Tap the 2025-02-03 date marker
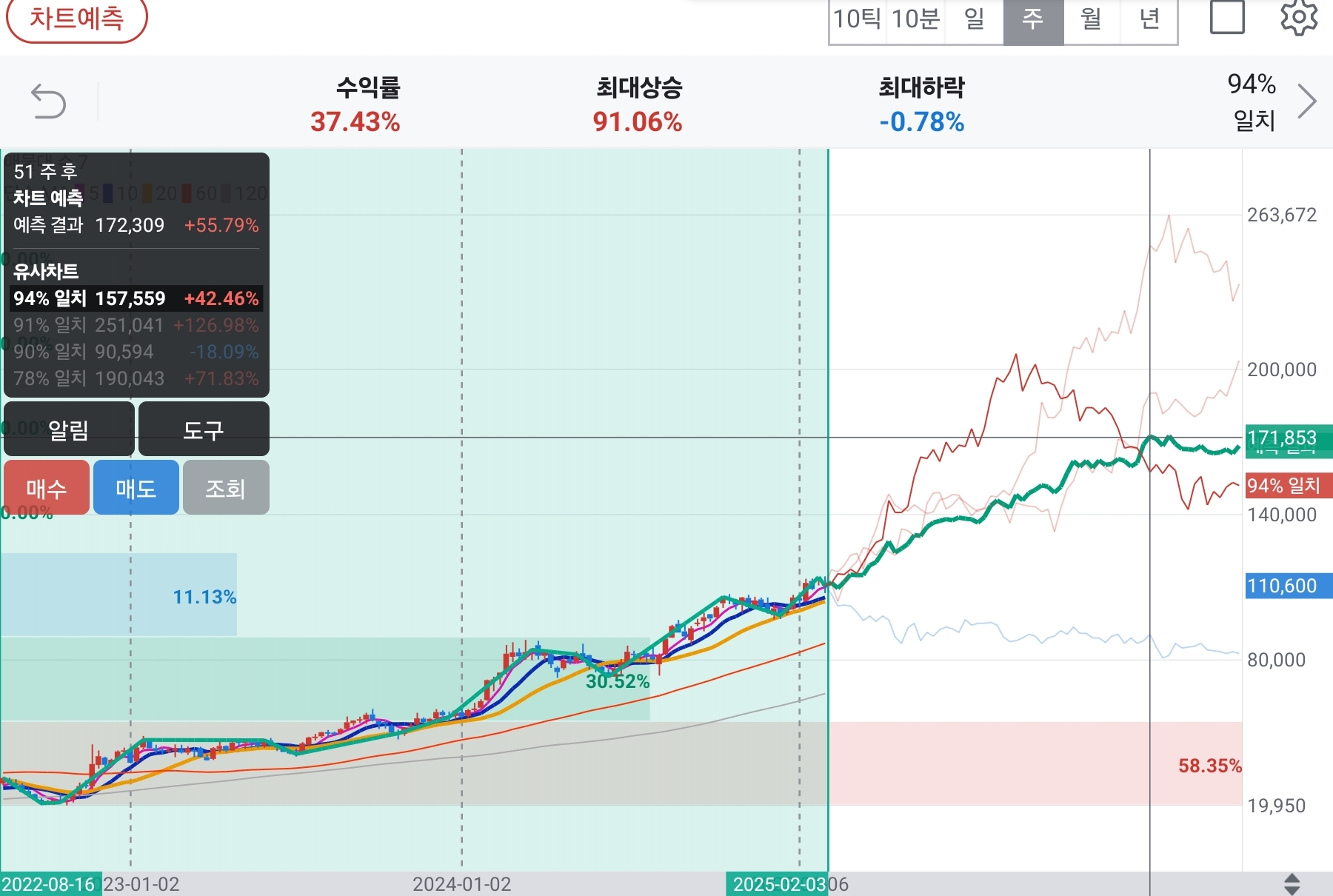Screen dimensions: 1333x896 (777, 884)
